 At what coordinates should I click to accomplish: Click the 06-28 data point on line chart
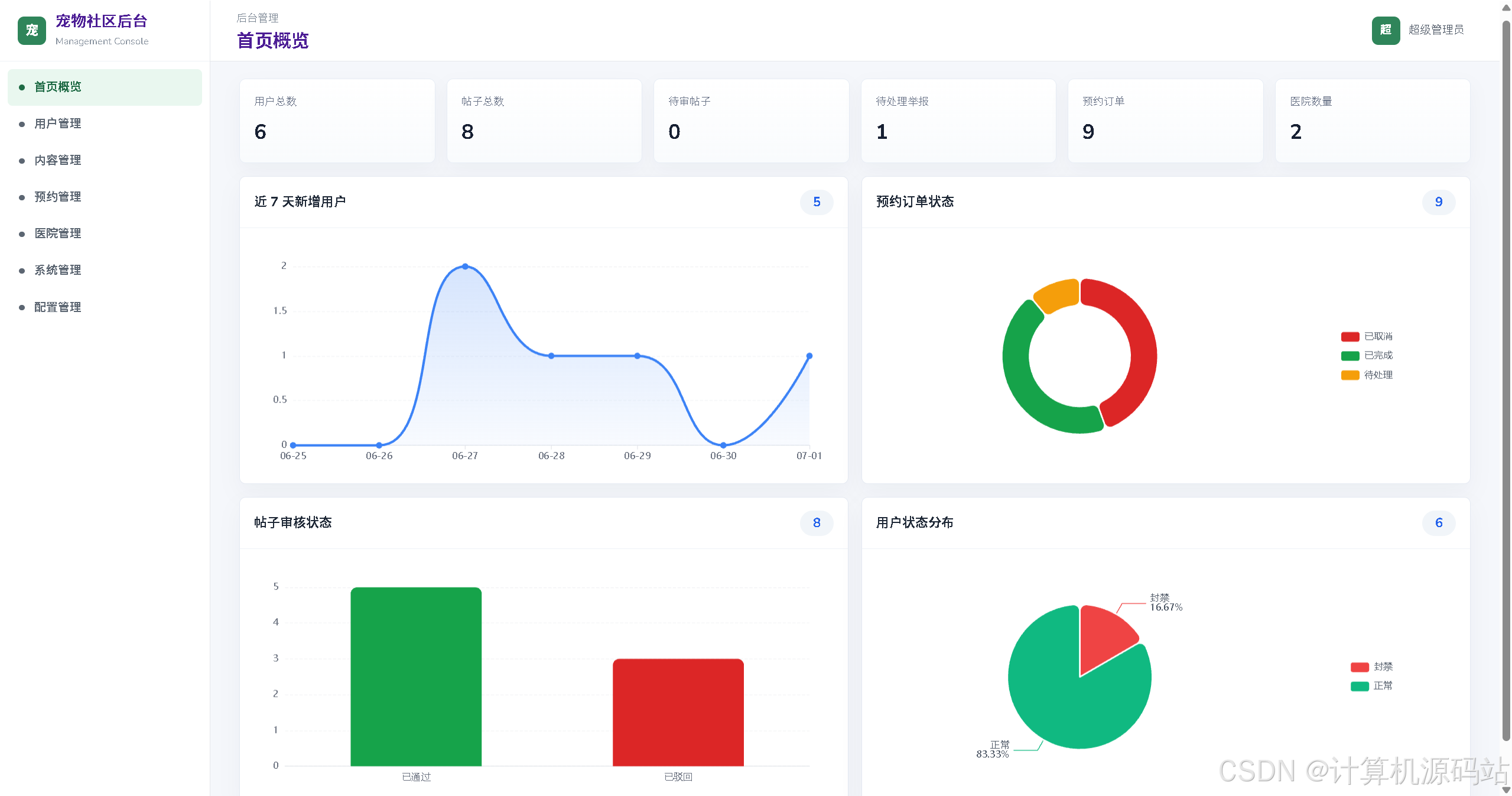point(551,356)
